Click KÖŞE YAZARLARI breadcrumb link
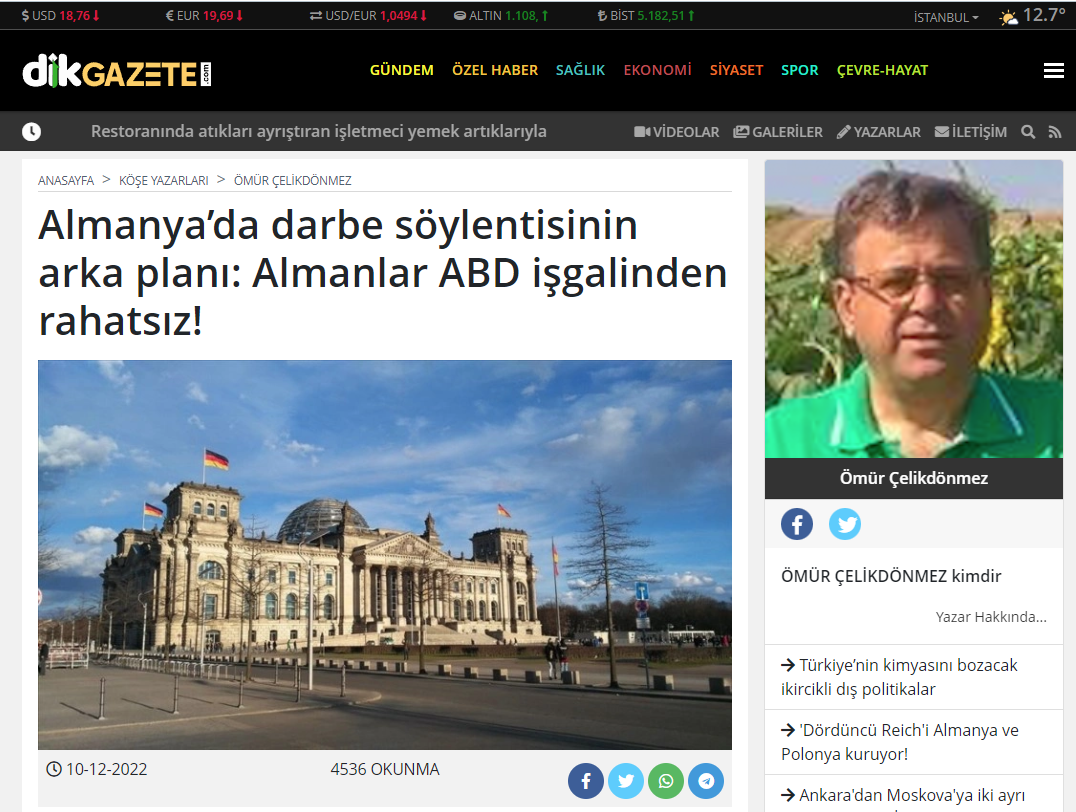 164,181
